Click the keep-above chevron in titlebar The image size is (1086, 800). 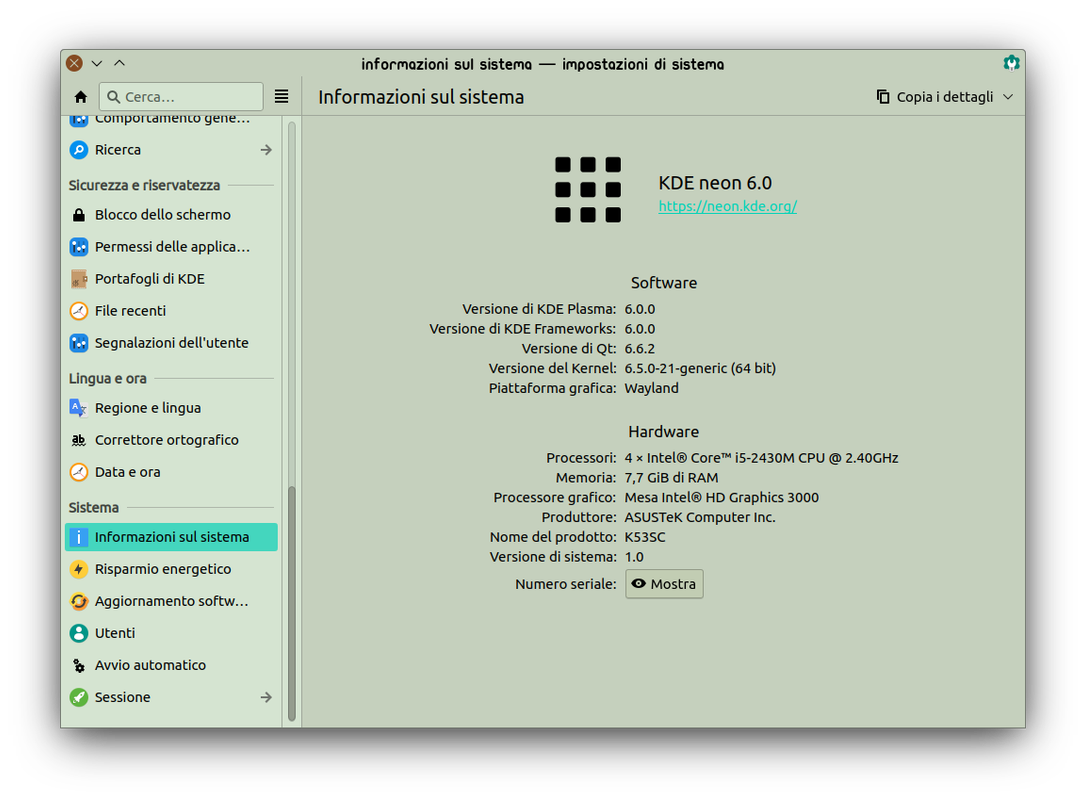pyautogui.click(x=120, y=64)
